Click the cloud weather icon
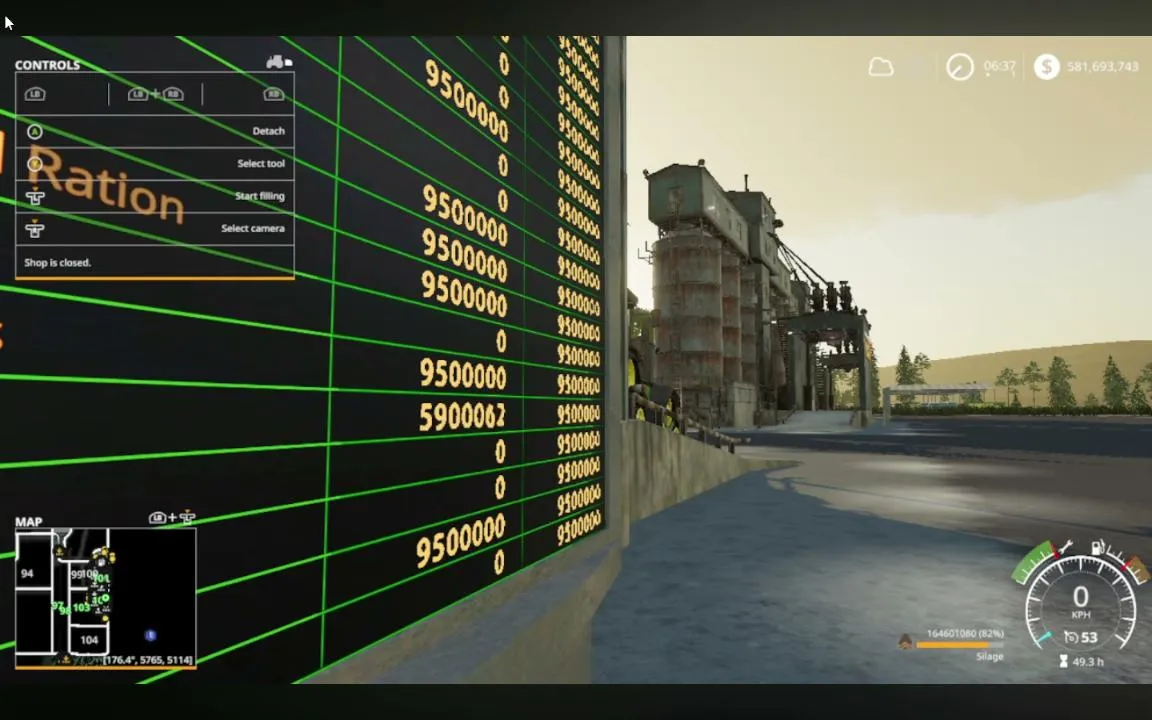The width and height of the screenshot is (1152, 720). 881,68
